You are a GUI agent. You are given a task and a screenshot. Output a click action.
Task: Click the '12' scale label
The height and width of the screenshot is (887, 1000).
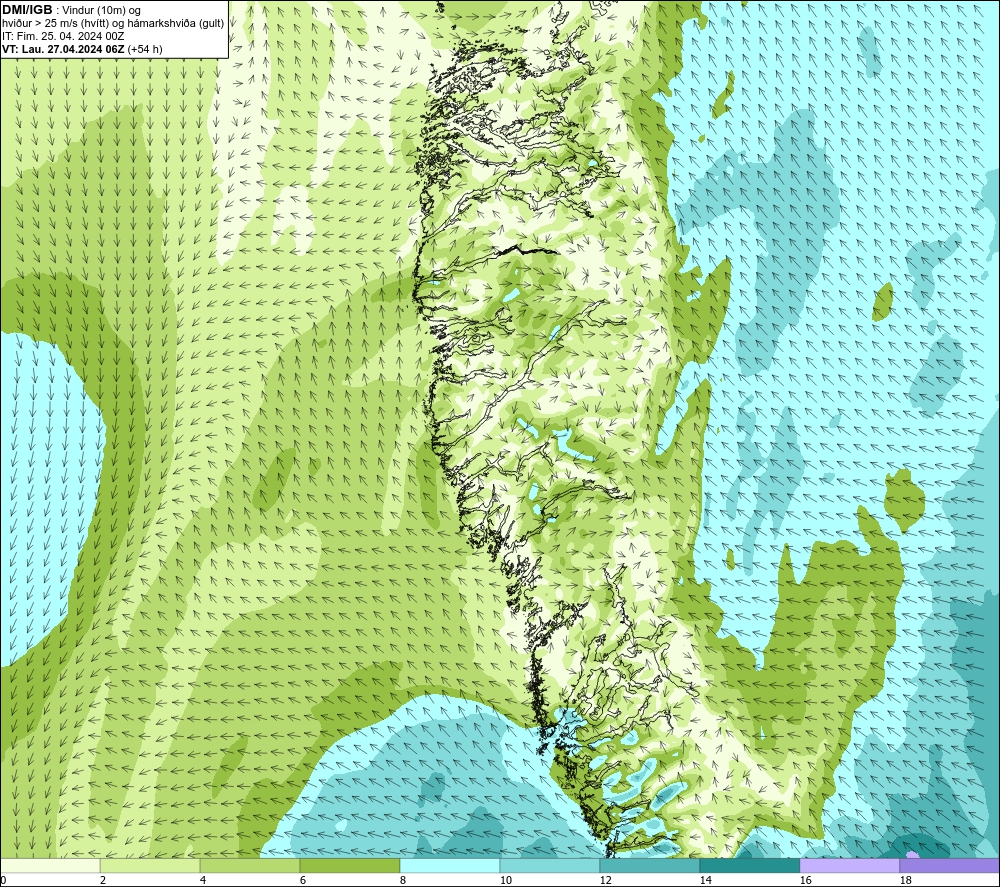(605, 881)
